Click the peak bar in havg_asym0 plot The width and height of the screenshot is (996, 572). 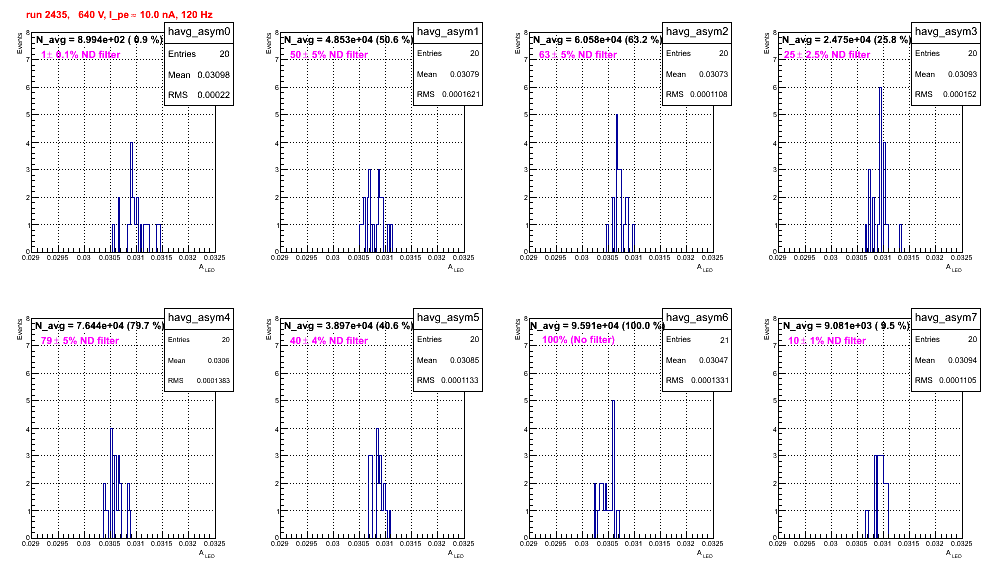point(131,197)
